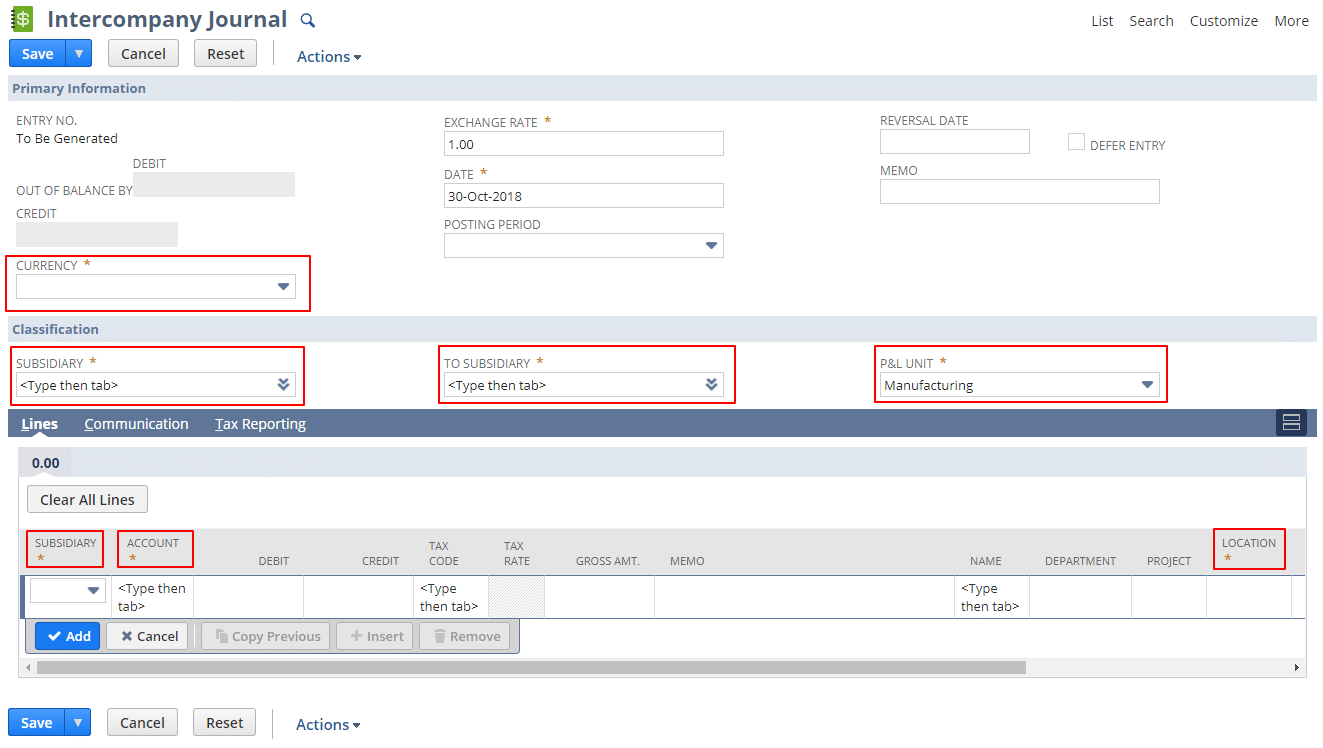
Task: Click the Gross Amt. column header
Action: 608,561
